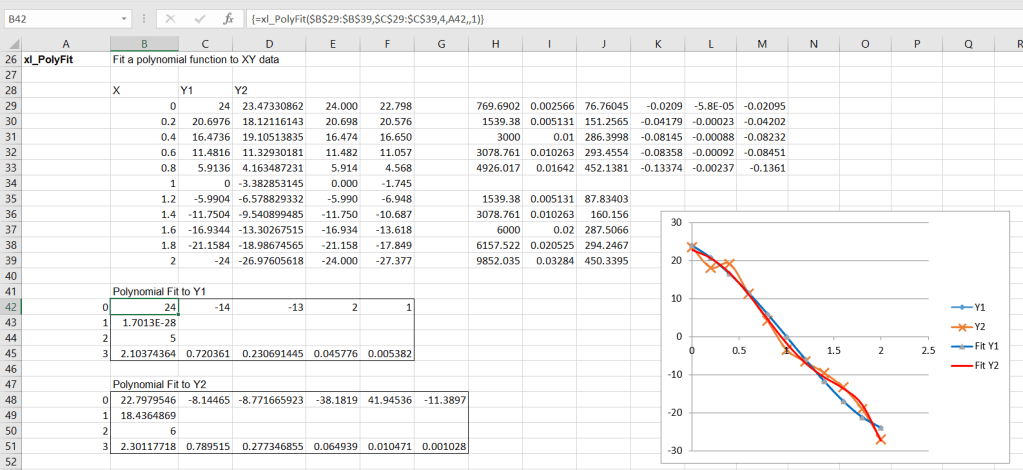Click cell containing 41.94536
This screenshot has height=470, width=1023.
coord(388,400)
